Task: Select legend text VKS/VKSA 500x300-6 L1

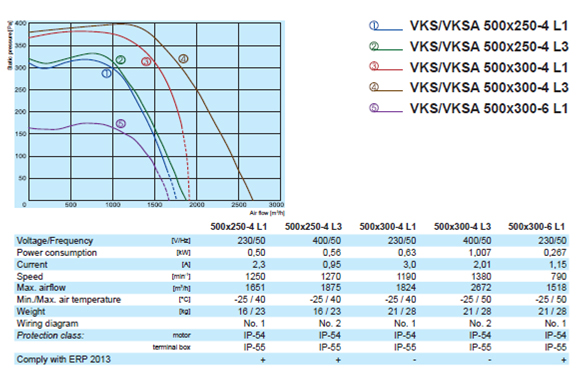Action: (489, 108)
